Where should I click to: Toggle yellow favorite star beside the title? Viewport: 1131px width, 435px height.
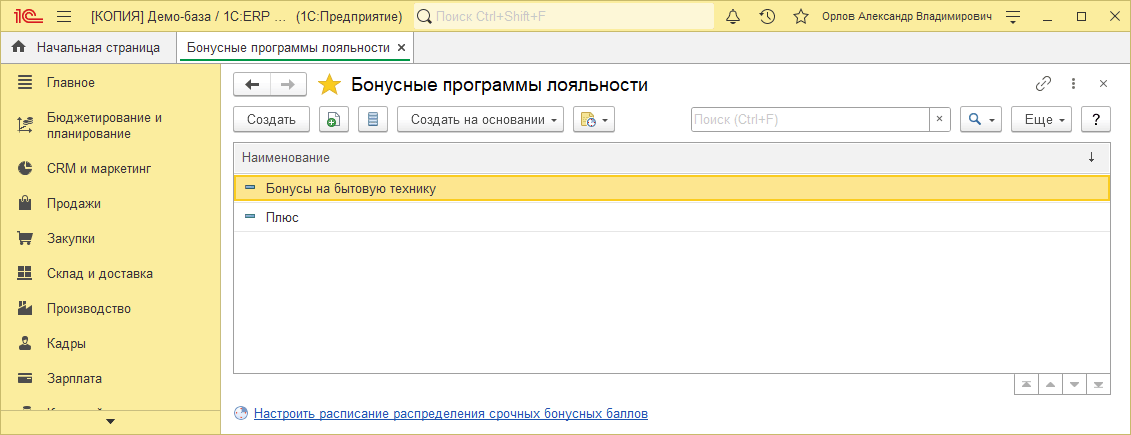[x=329, y=85]
